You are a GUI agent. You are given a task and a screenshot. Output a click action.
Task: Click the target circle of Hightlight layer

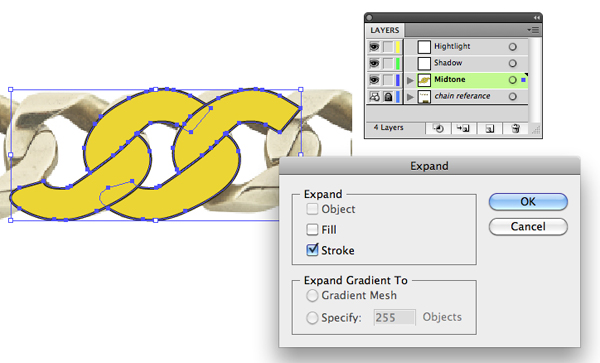pos(513,47)
